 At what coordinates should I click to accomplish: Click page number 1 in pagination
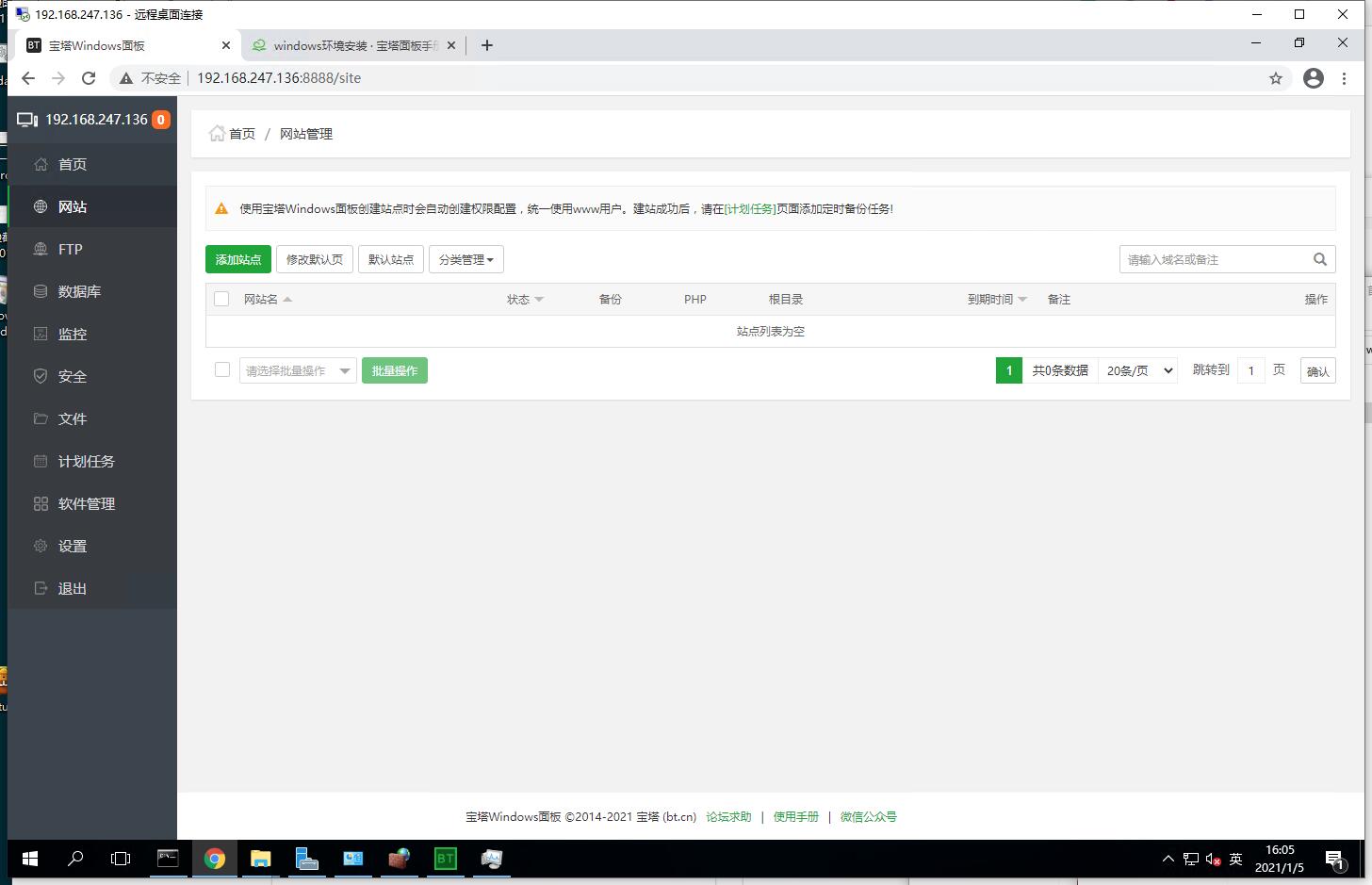tap(1009, 370)
